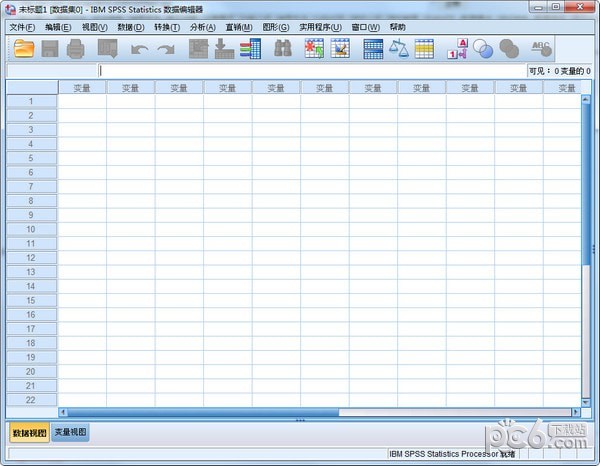Screen dimensions: 600x466
Task: Open the 视图(V) menu
Action: [x=95, y=27]
